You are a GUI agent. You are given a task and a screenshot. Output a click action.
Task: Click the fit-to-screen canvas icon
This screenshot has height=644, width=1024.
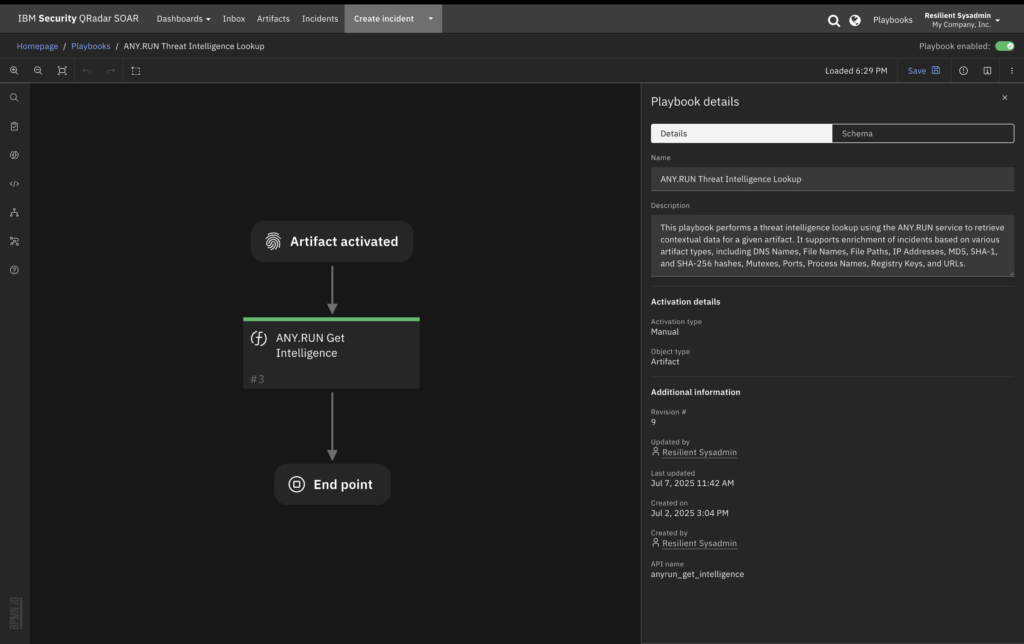click(x=62, y=71)
